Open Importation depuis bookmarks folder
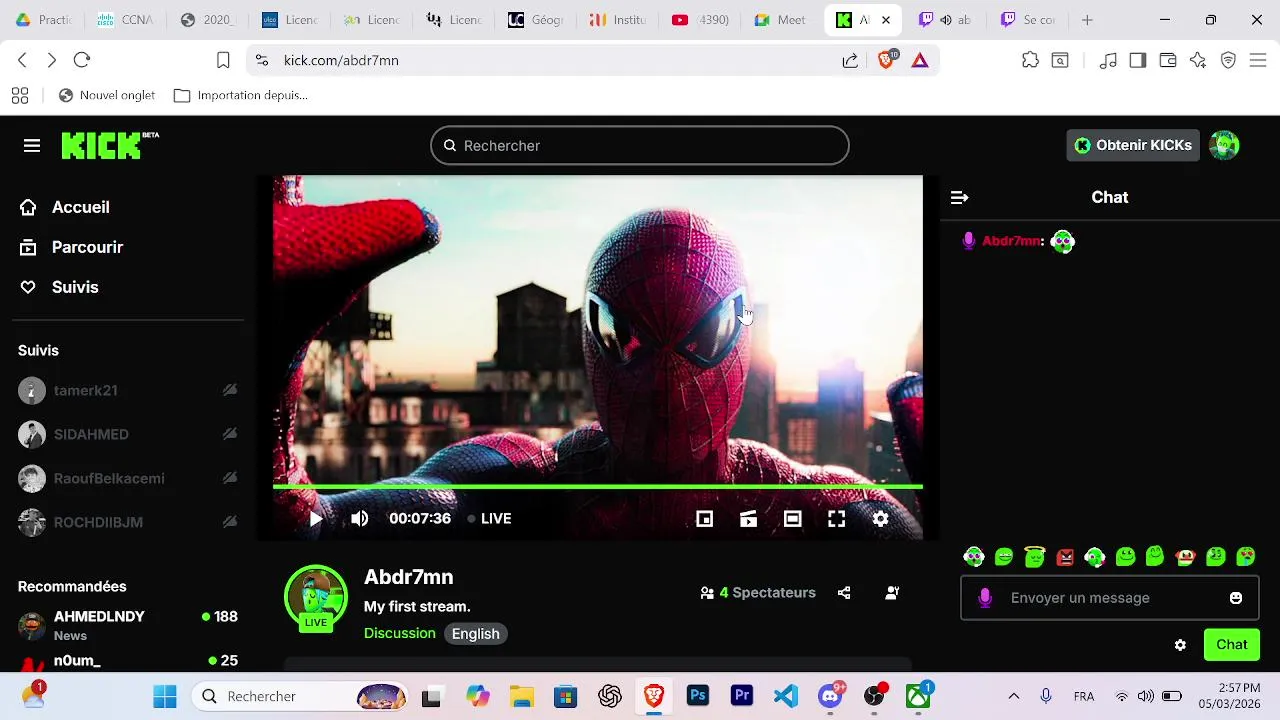The height and width of the screenshot is (720, 1280). (240, 95)
